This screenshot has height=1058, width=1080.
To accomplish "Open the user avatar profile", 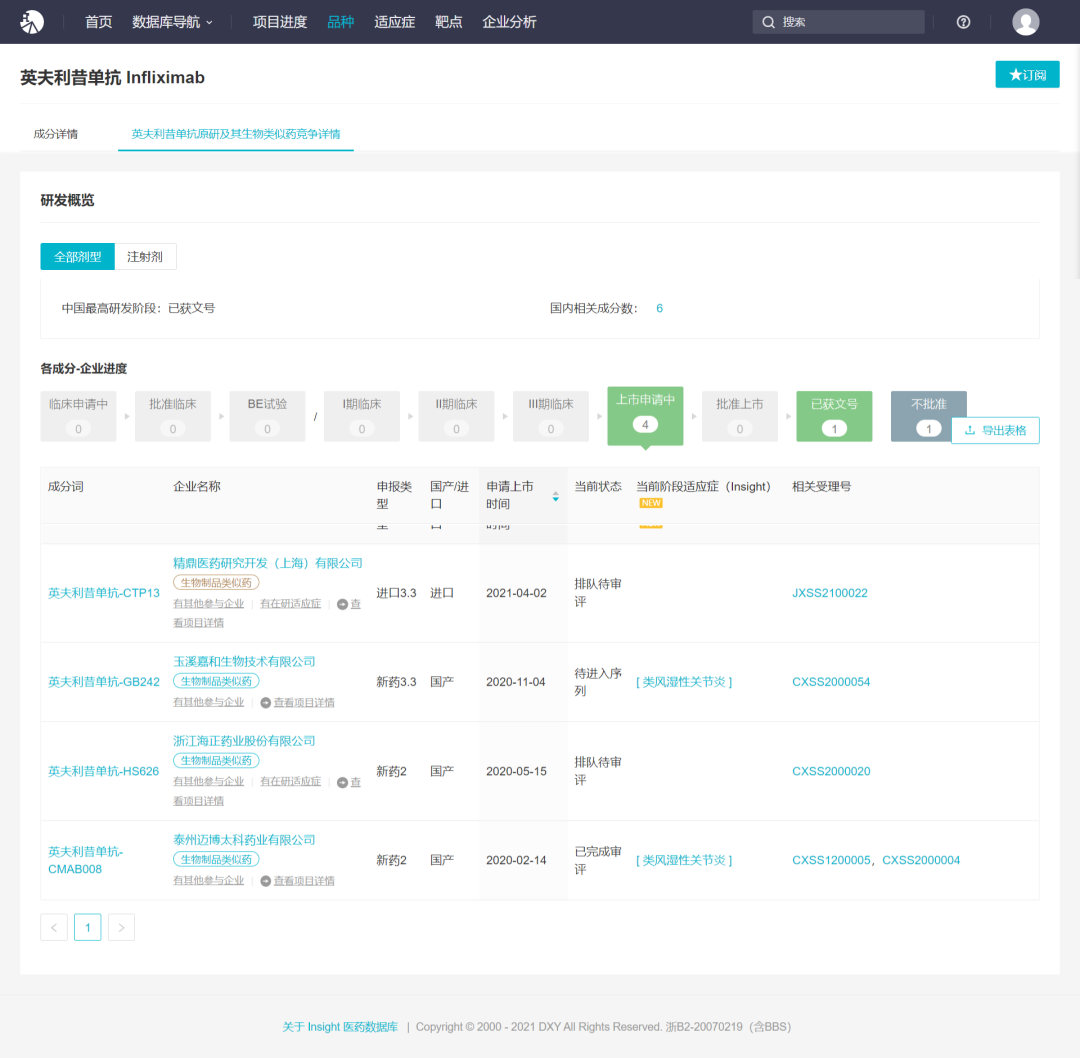I will point(1026,22).
